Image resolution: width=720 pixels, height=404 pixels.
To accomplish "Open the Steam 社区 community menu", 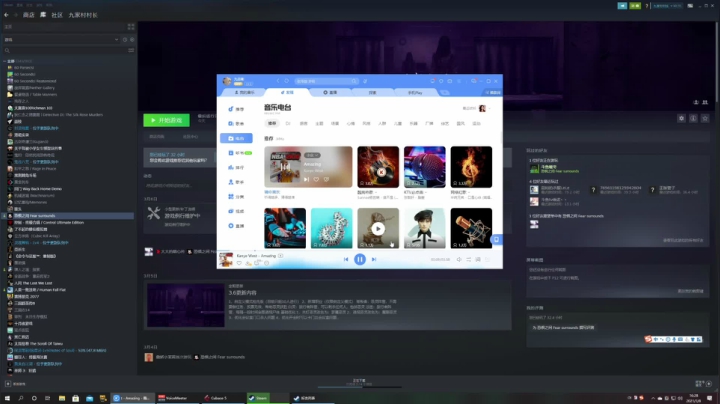I will [x=57, y=15].
